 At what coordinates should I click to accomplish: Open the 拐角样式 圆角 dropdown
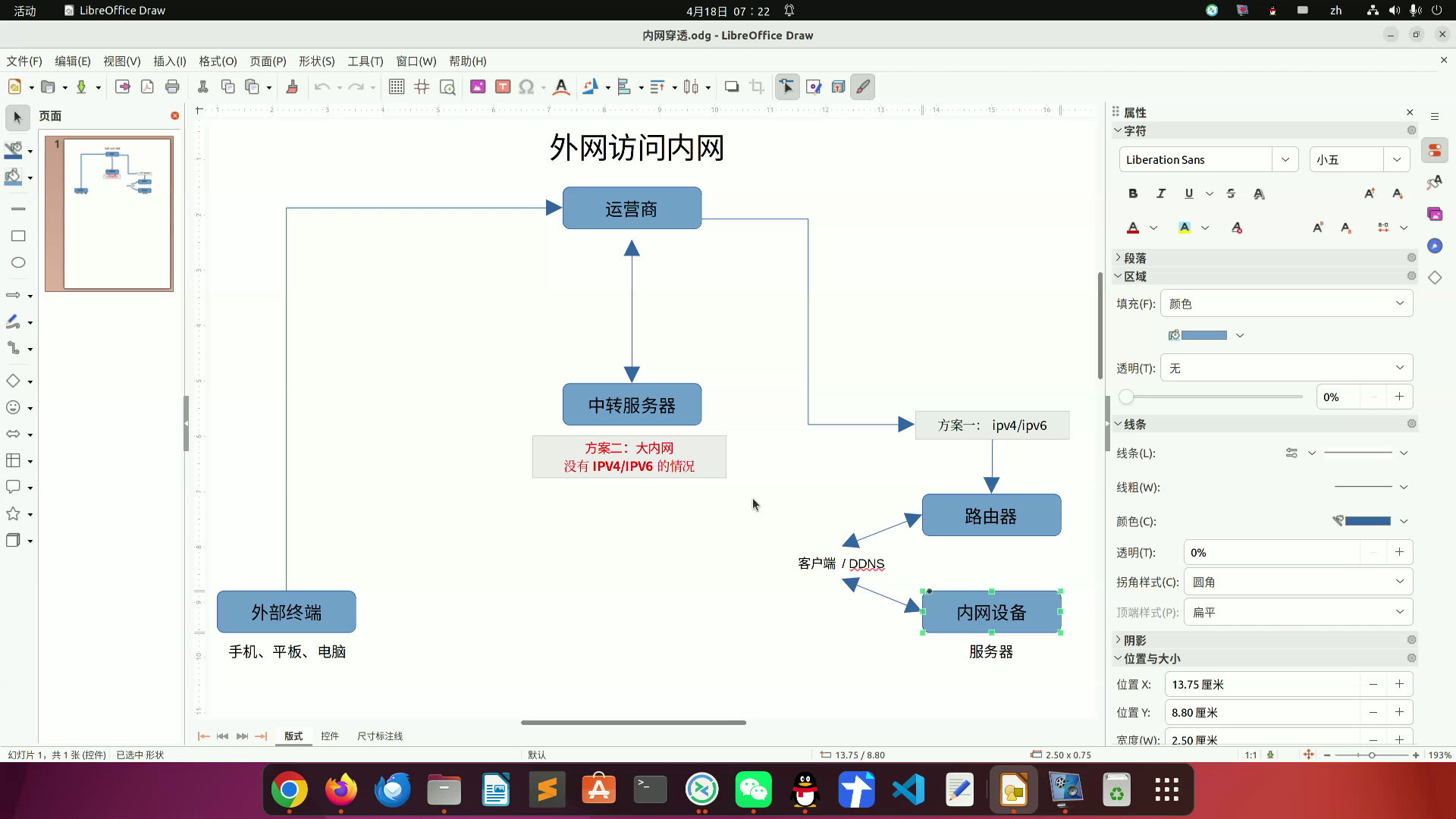1298,582
